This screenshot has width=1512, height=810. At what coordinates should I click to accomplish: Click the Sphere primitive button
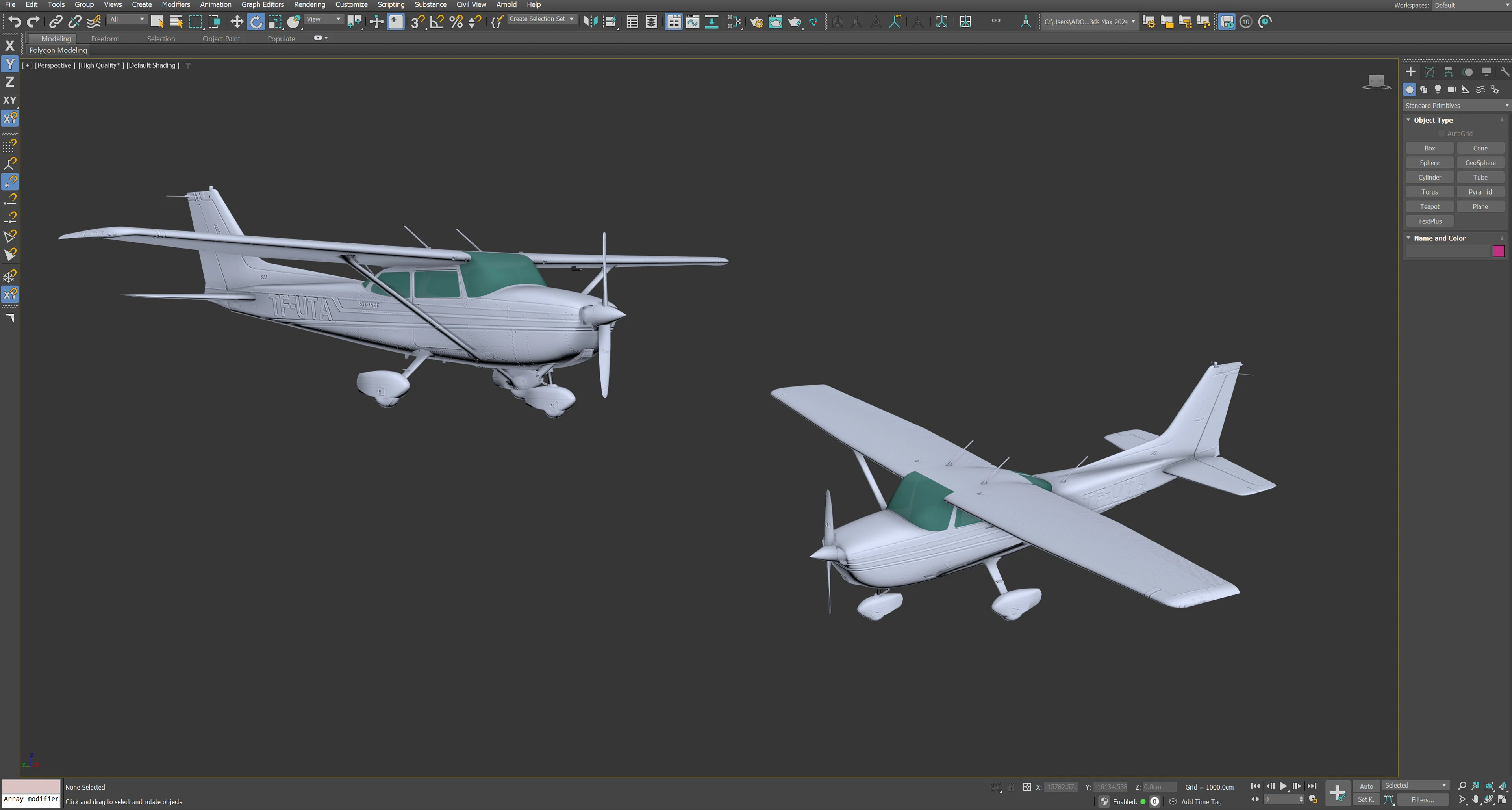tap(1429, 163)
